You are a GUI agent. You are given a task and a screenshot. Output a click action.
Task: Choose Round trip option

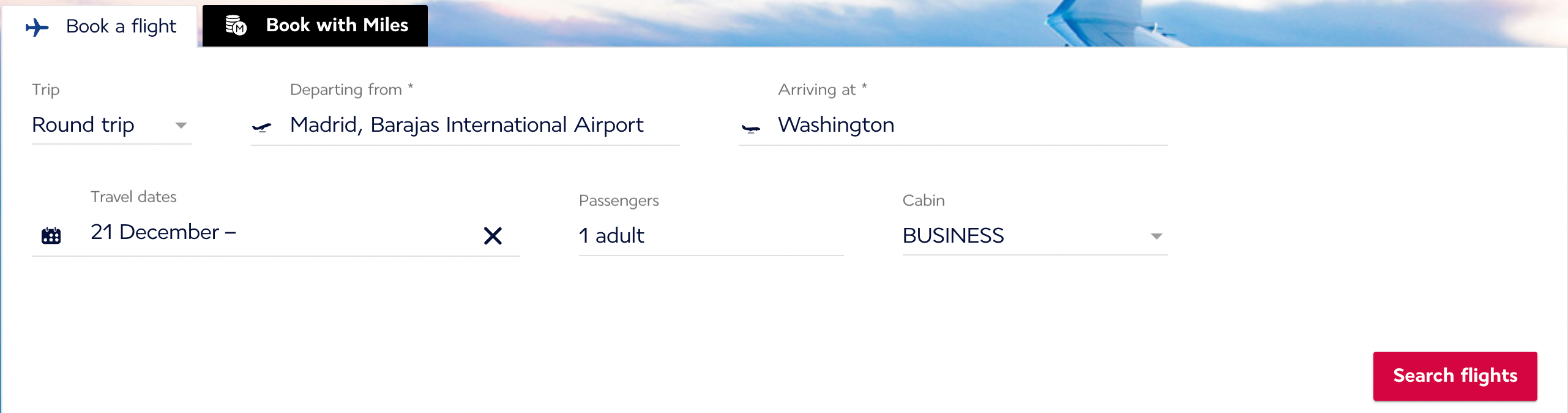tap(83, 126)
